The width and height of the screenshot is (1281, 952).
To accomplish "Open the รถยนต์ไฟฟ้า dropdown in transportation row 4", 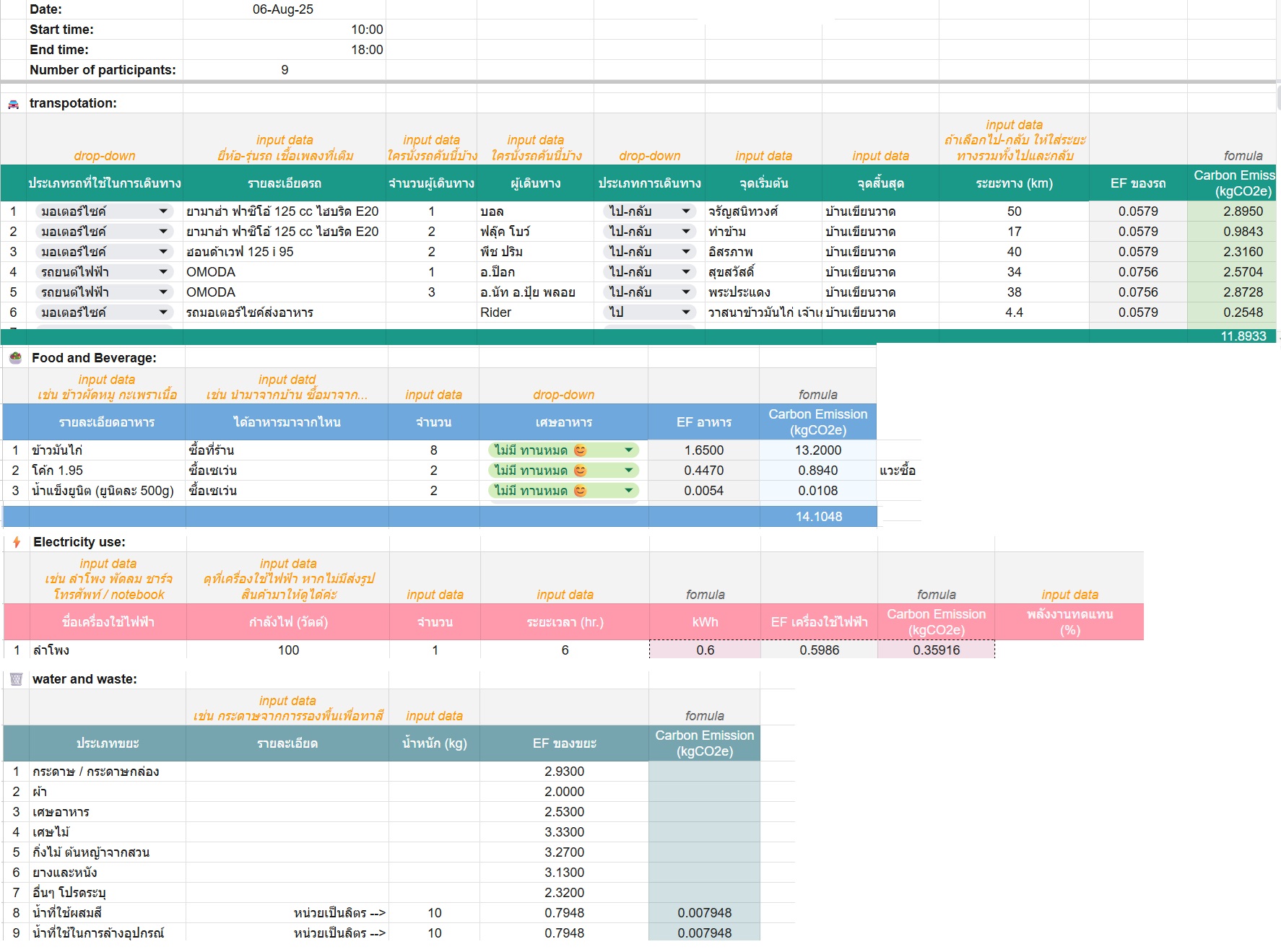I will [x=163, y=272].
